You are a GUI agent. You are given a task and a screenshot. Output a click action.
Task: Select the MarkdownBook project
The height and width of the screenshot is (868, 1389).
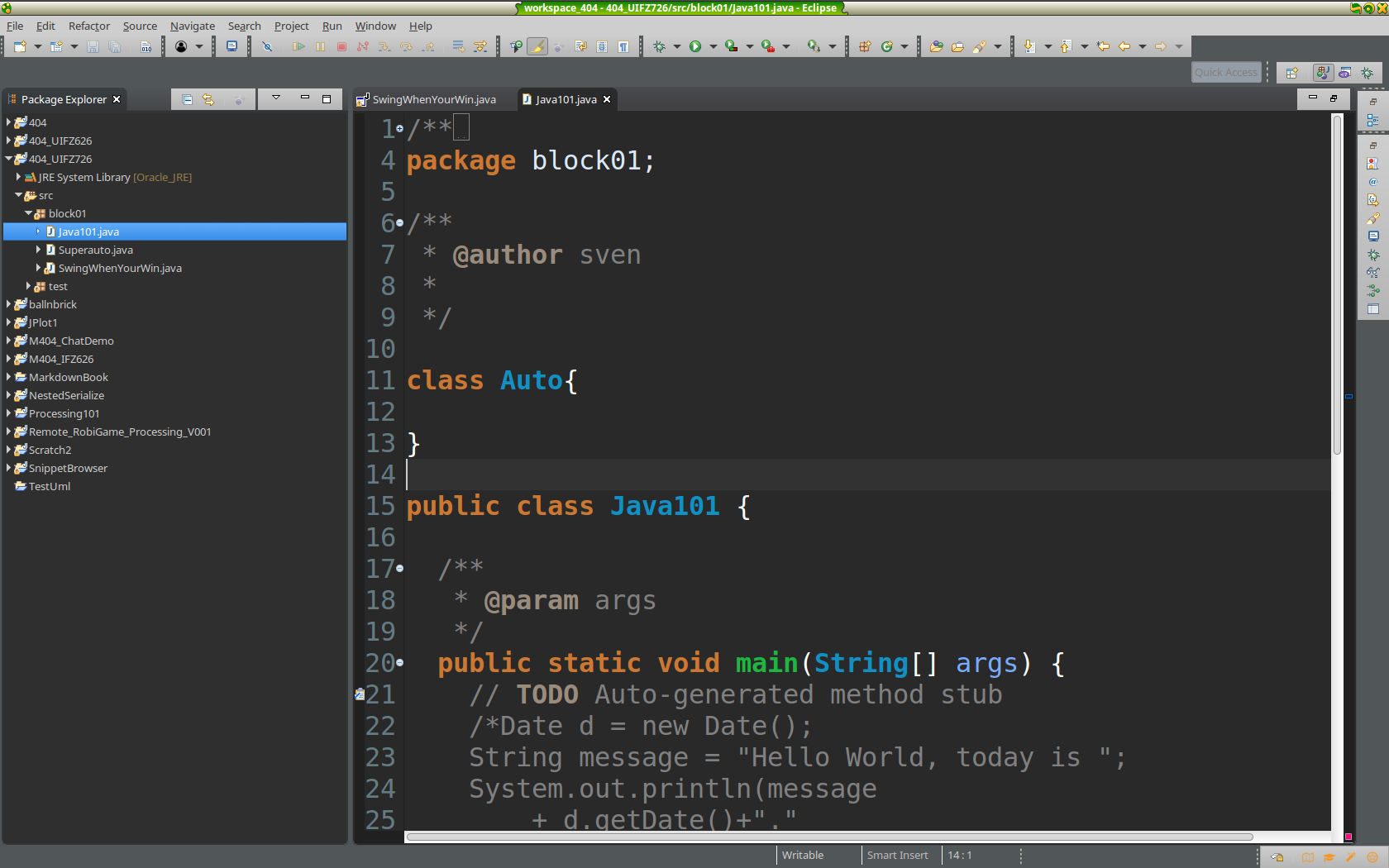69,377
